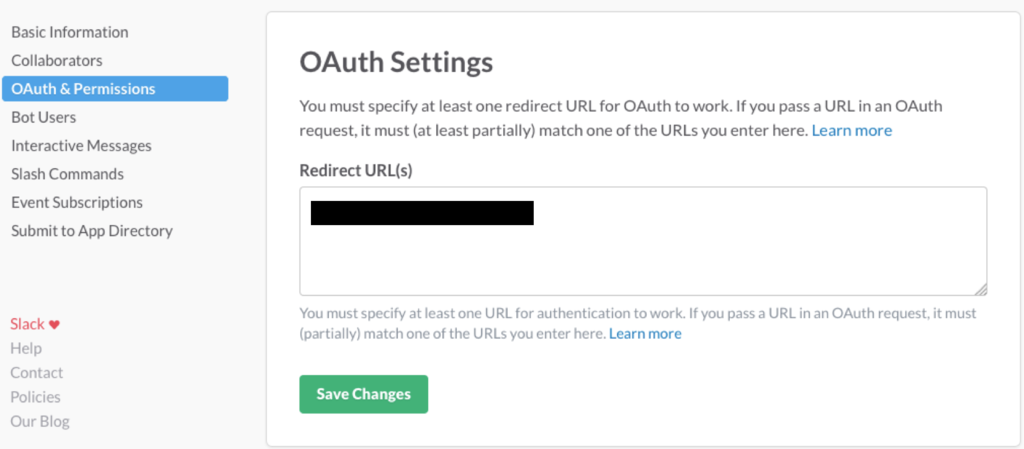Click the redacted redirect URL entry
The image size is (1024, 449).
pos(423,213)
